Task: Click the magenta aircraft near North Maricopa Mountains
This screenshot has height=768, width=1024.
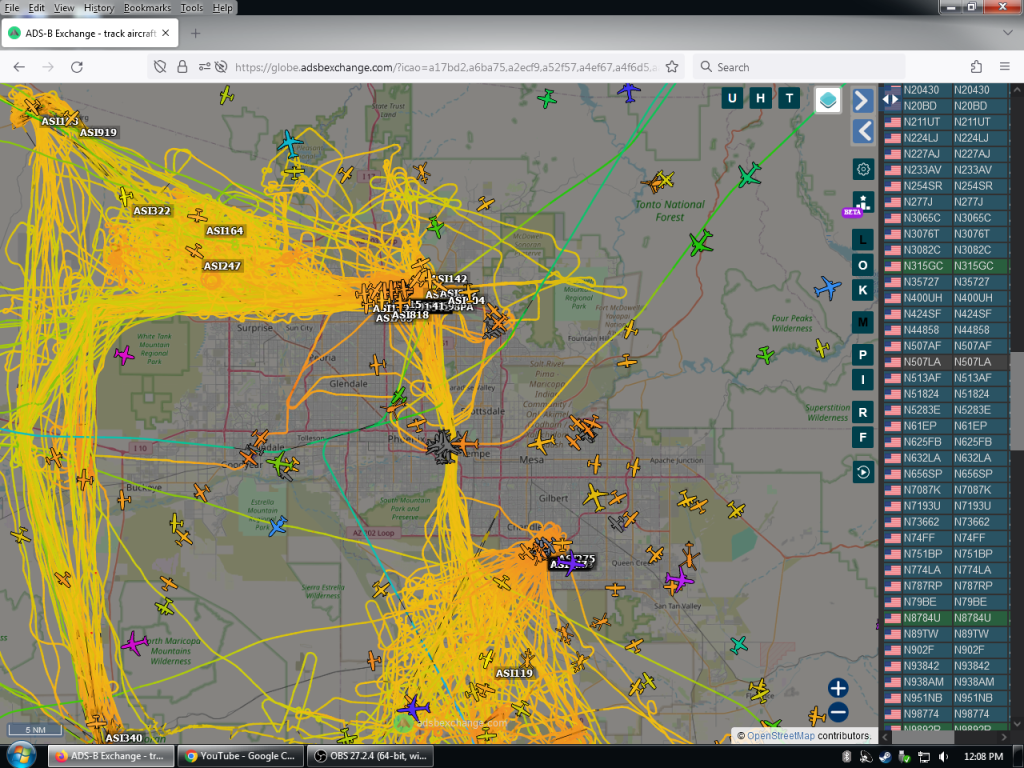Action: (x=135, y=643)
